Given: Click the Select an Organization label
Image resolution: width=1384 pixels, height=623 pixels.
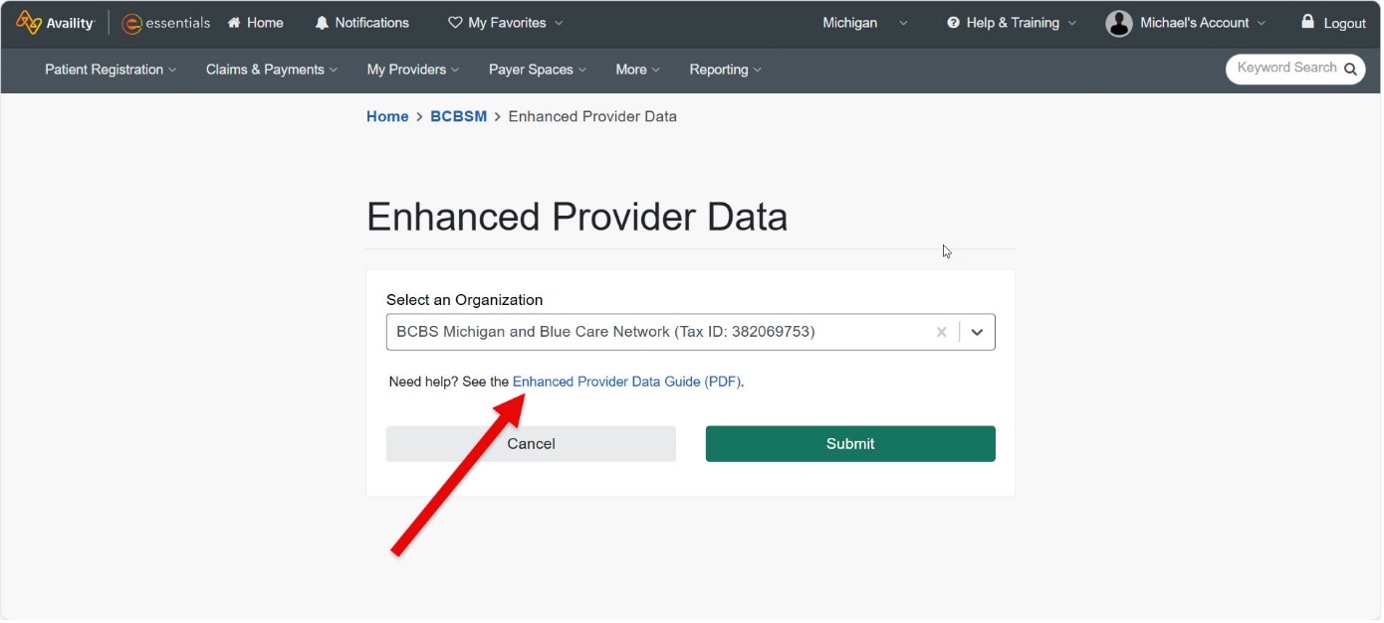Looking at the screenshot, I should point(464,300).
